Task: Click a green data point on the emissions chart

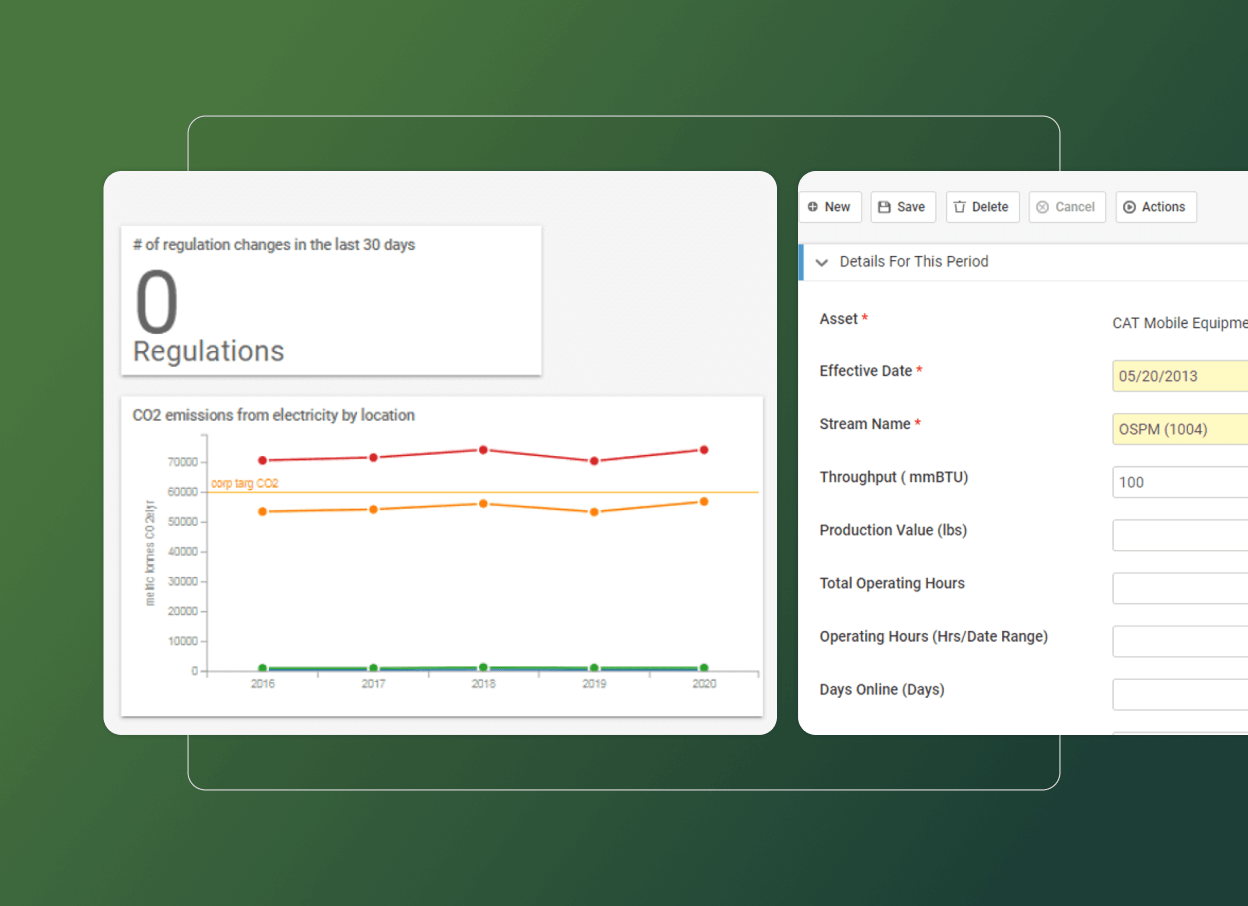Action: pos(483,666)
